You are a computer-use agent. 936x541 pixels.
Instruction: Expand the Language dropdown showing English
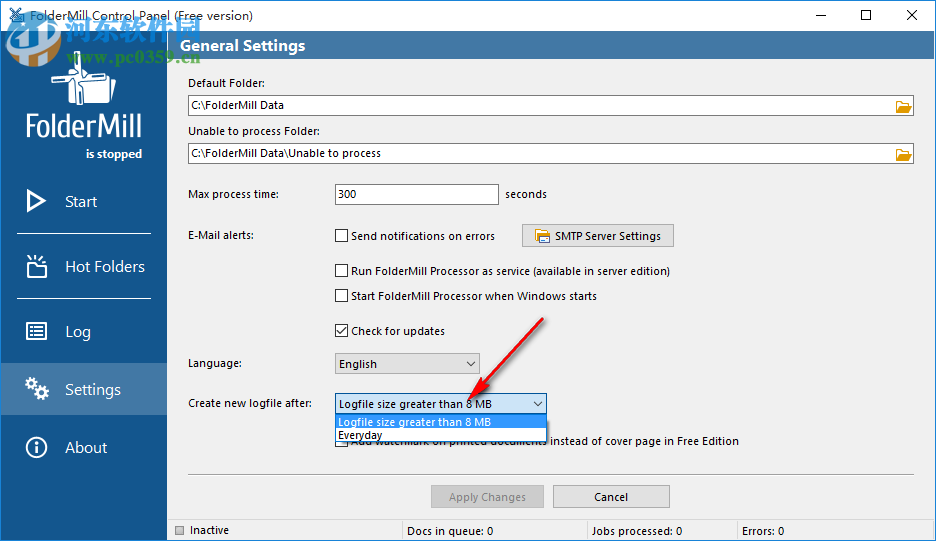[407, 364]
